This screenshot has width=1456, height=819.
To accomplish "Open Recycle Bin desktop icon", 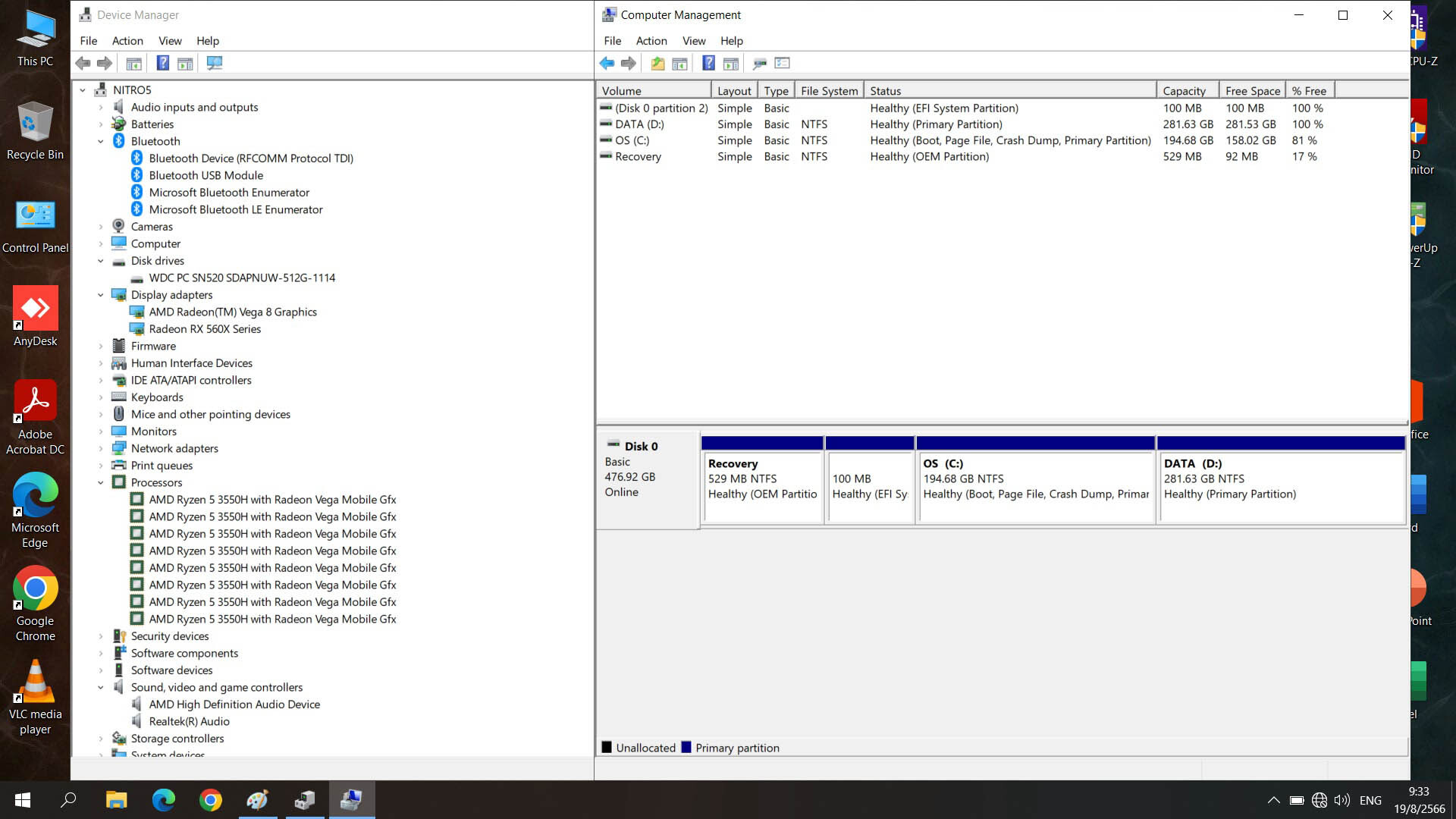I will pos(35,131).
